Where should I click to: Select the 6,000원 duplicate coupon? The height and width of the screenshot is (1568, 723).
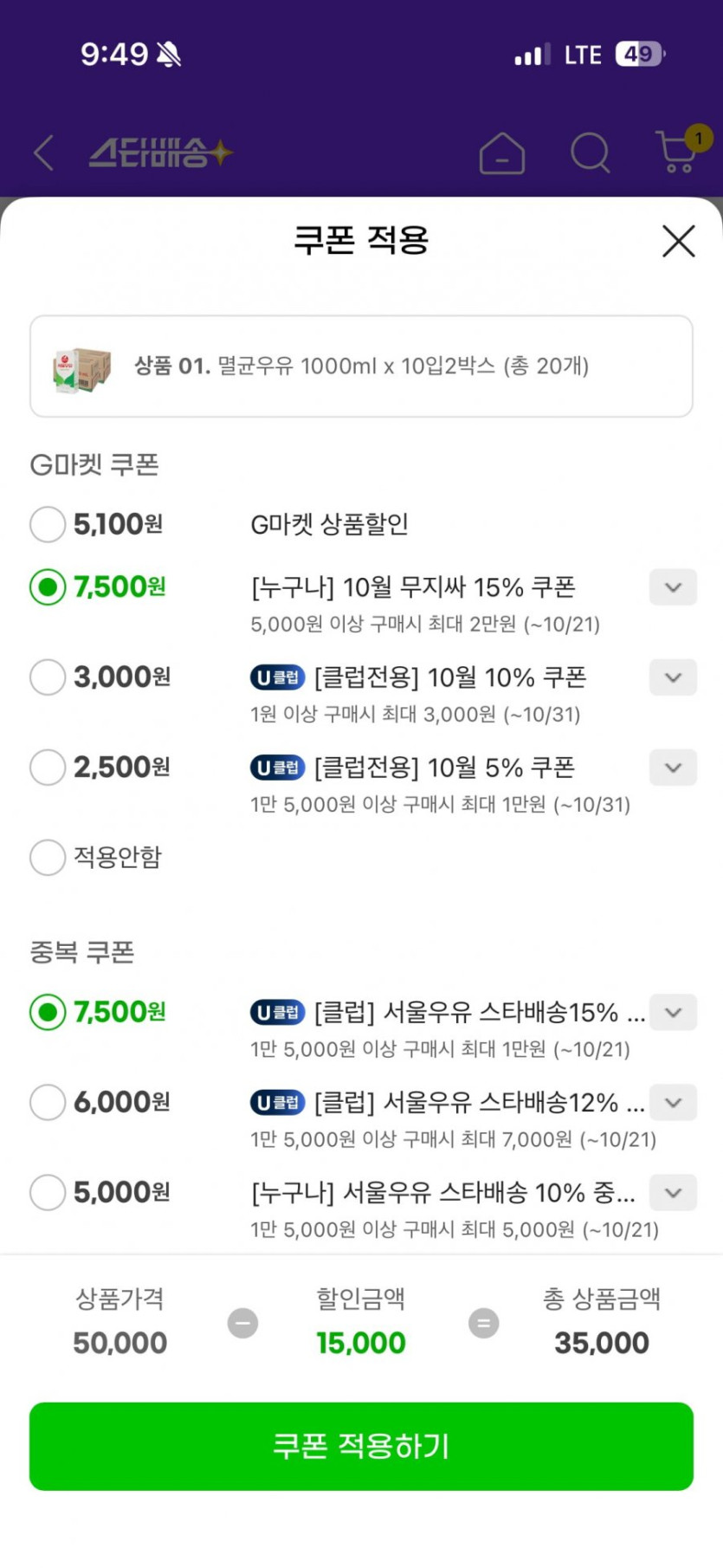(48, 1103)
